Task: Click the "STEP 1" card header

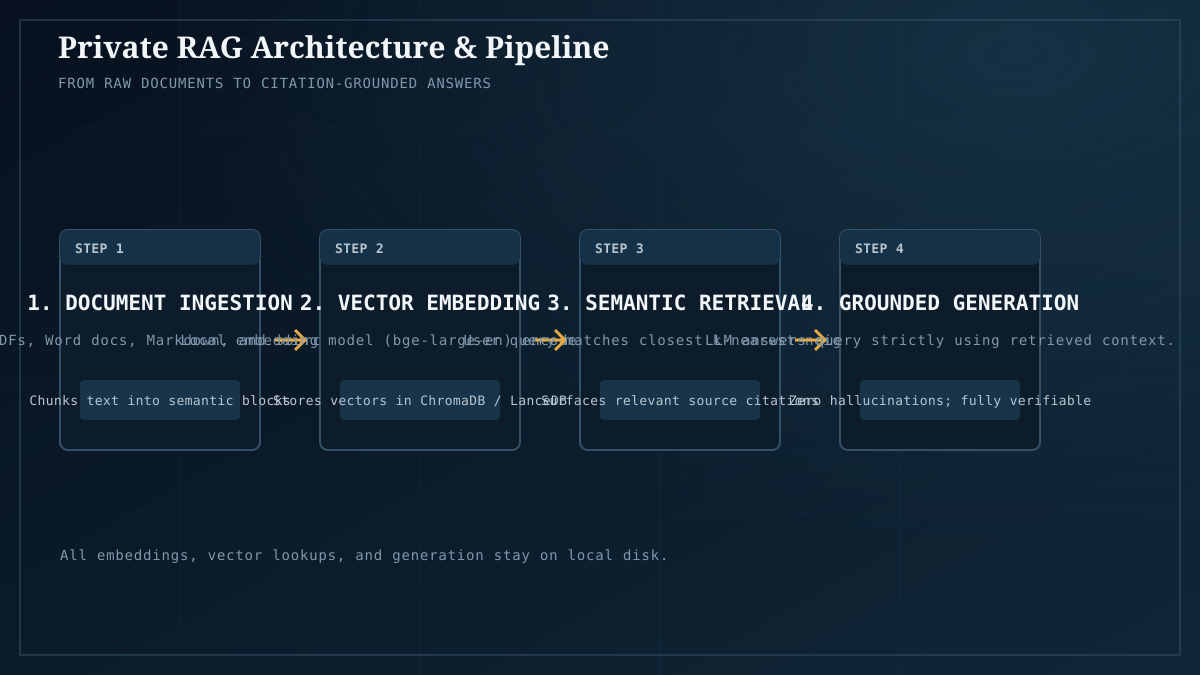Action: click(x=160, y=248)
